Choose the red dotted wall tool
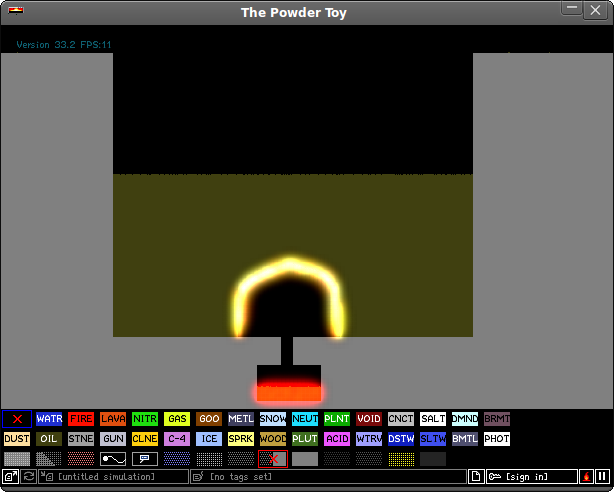Image resolution: width=614 pixels, height=492 pixels. point(81,459)
